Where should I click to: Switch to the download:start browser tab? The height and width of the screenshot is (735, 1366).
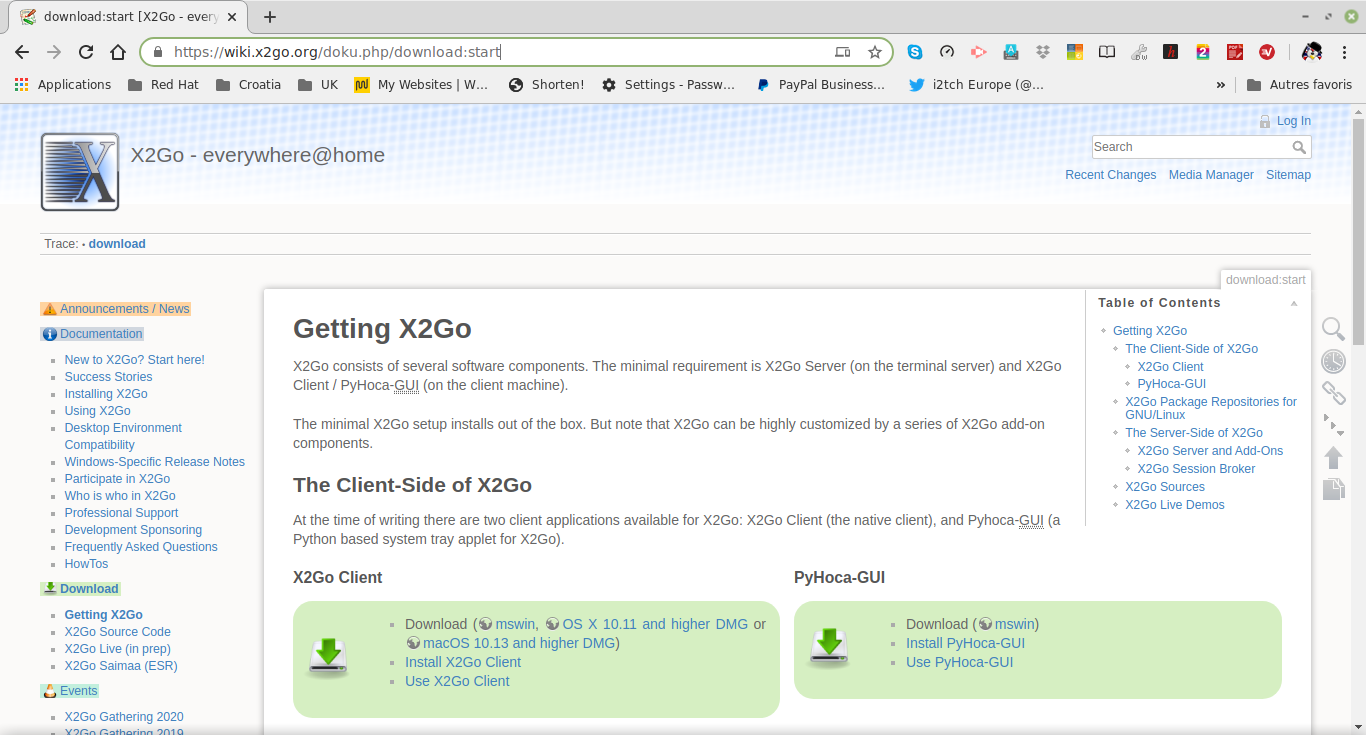129,17
